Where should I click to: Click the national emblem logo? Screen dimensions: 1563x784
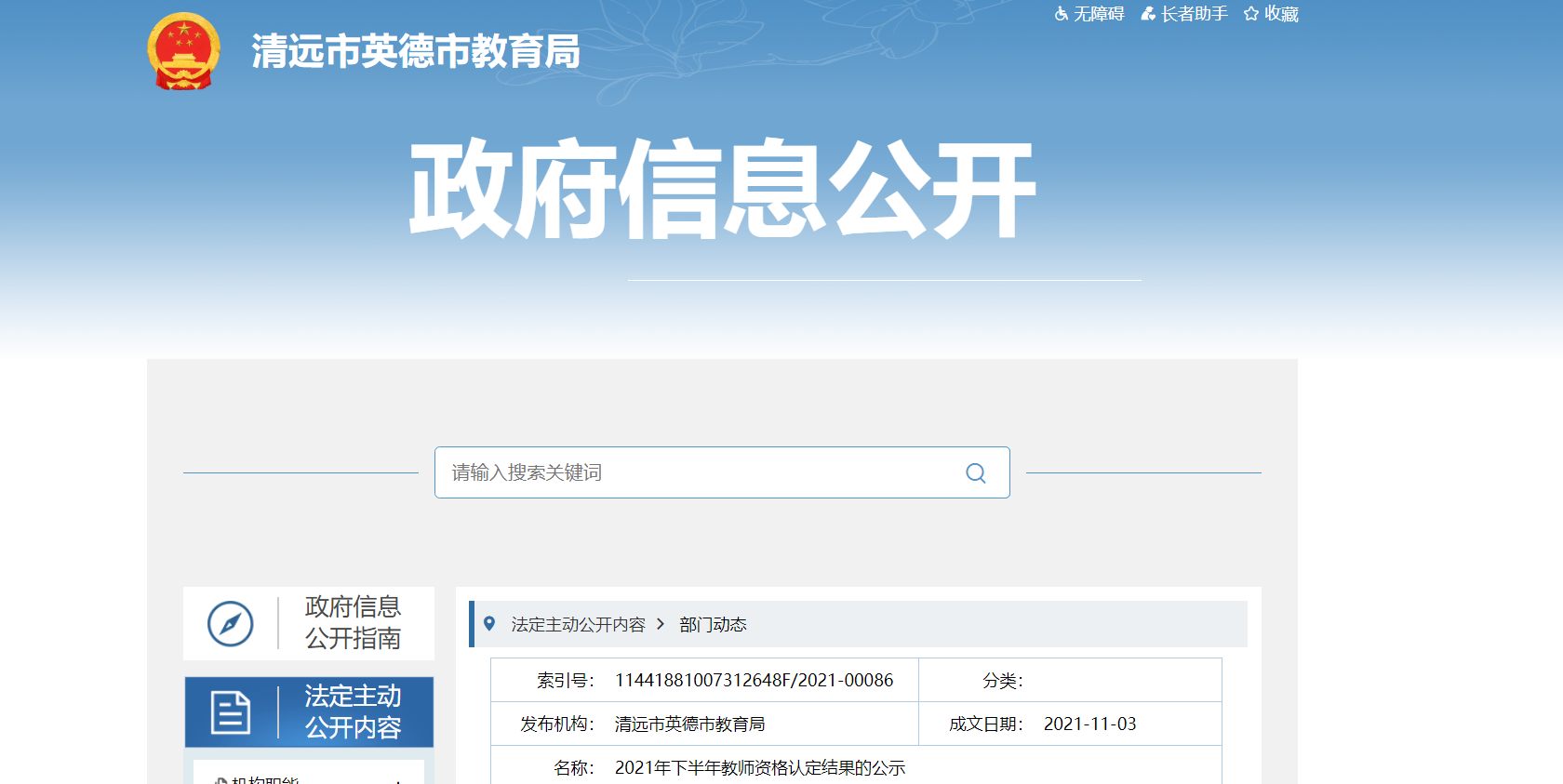pos(184,51)
